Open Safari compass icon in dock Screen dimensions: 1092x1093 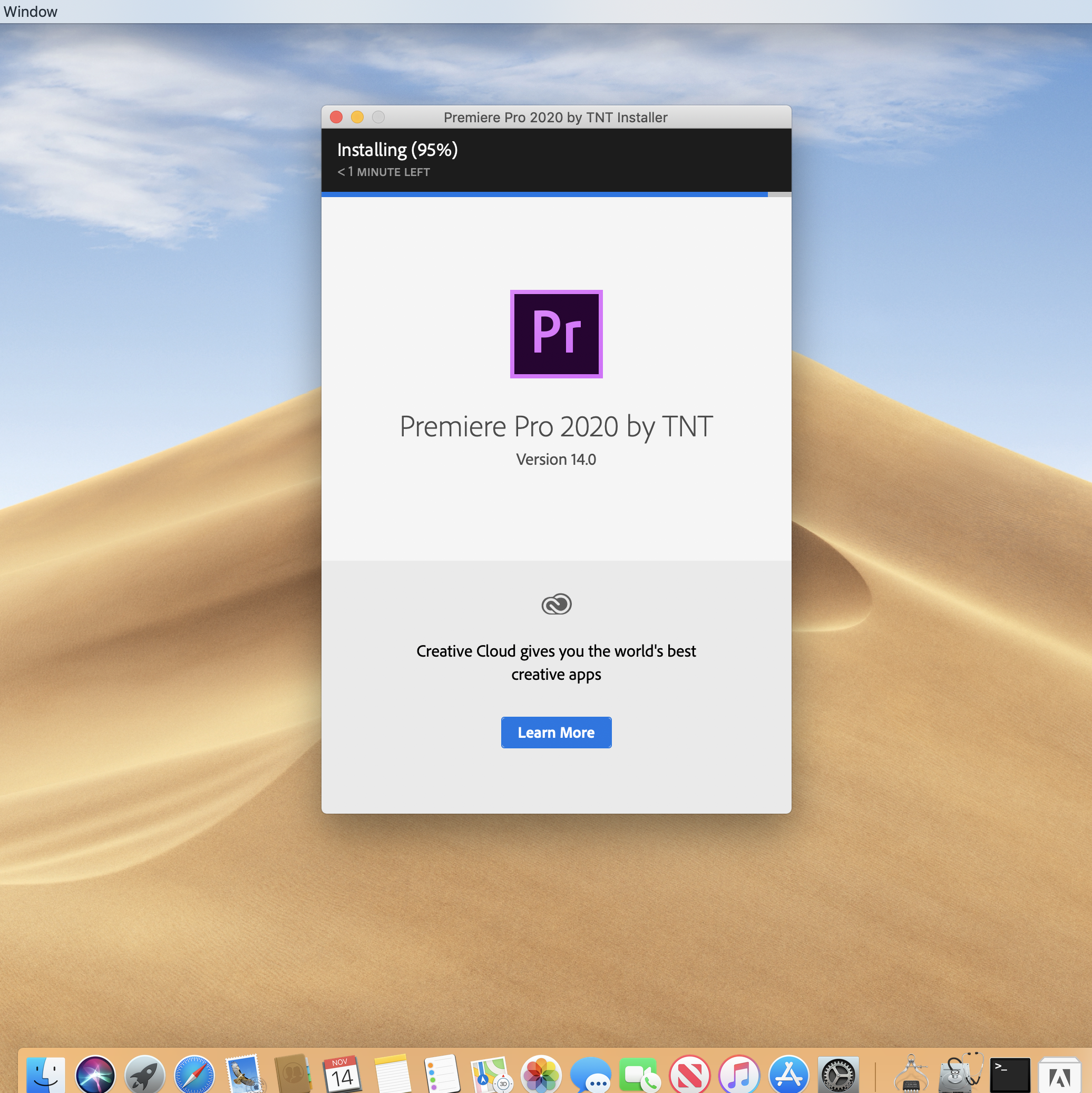(x=194, y=1074)
